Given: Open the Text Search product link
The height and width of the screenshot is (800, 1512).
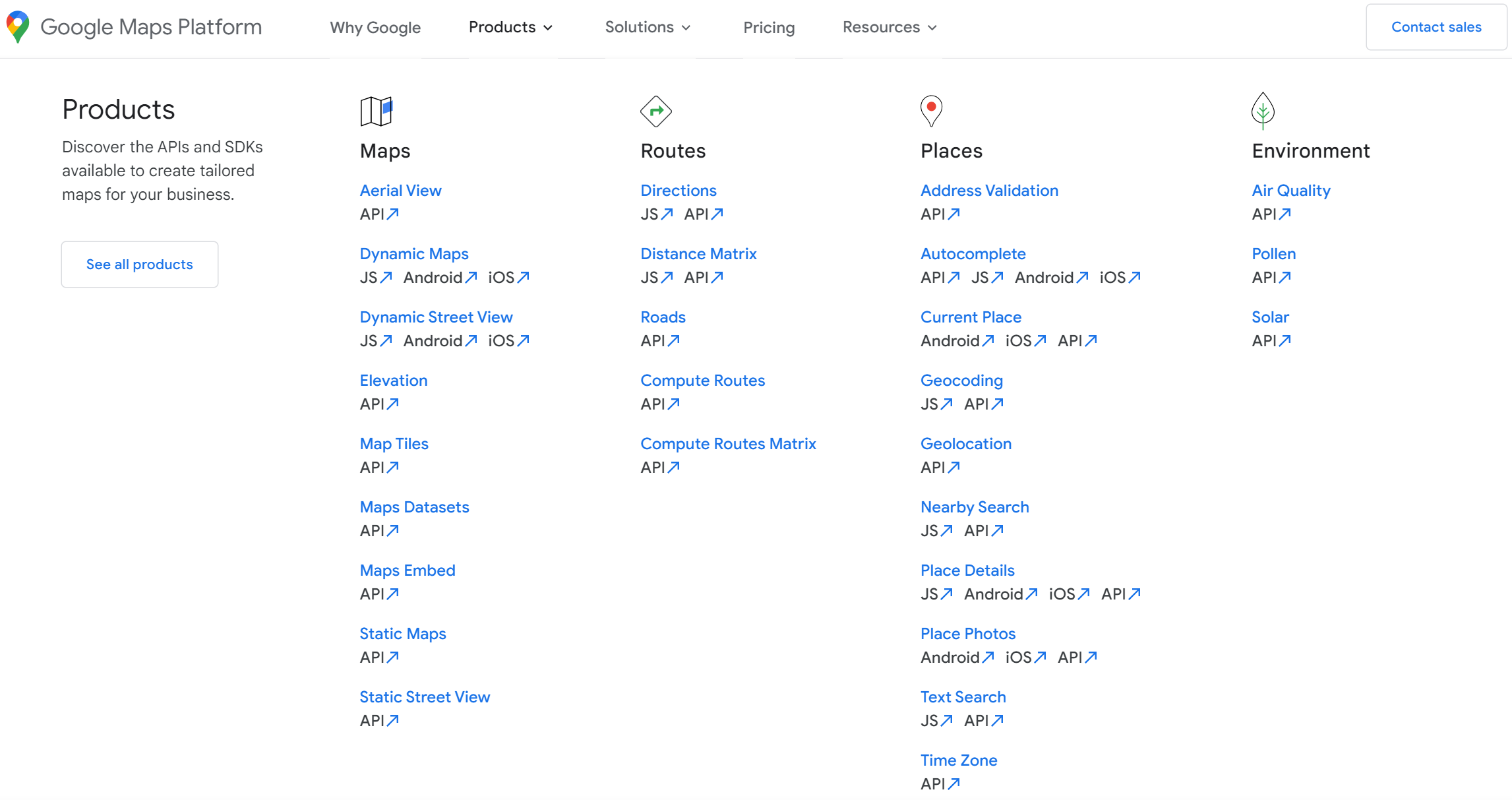Looking at the screenshot, I should click(x=963, y=697).
